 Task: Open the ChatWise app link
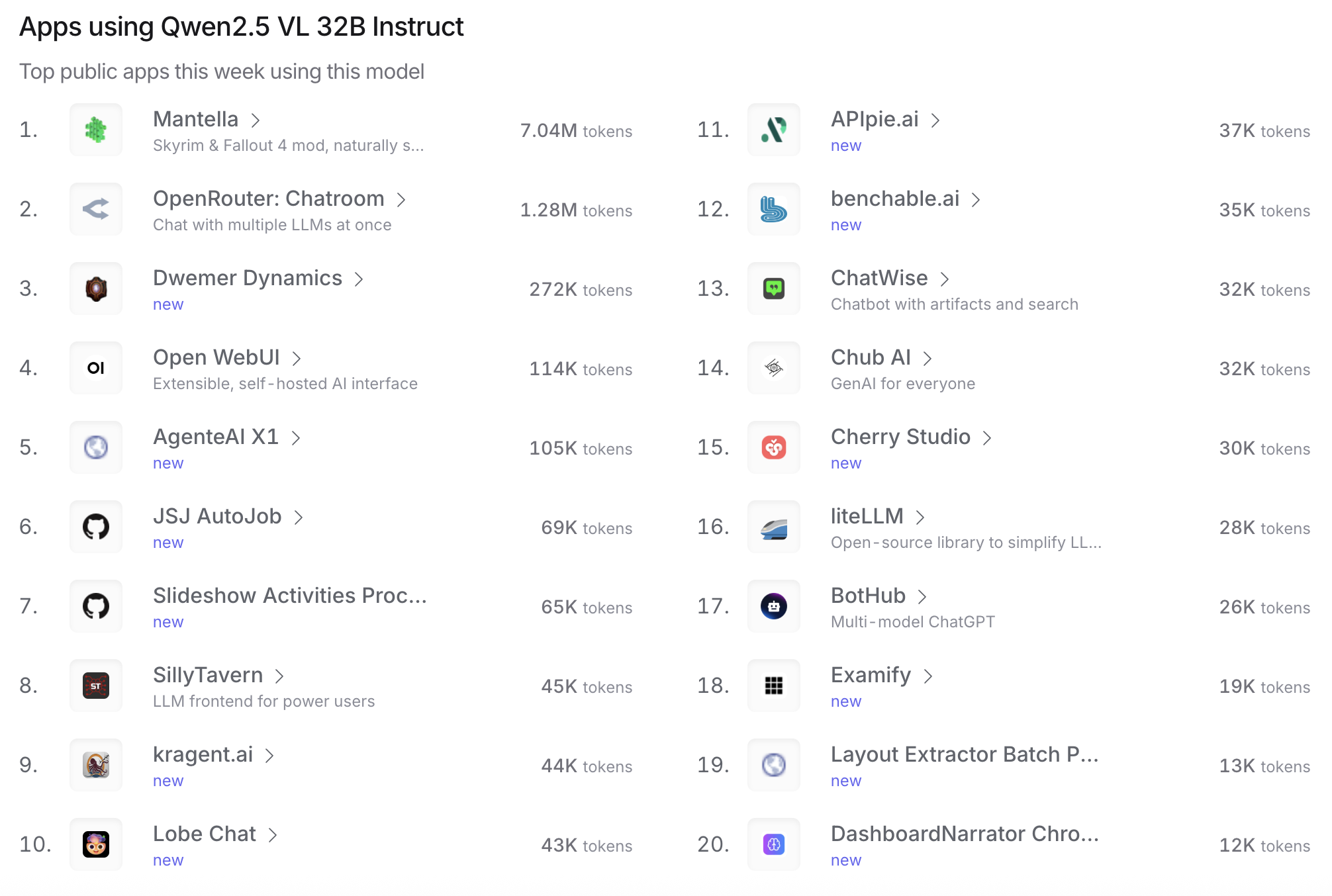pyautogui.click(x=879, y=278)
